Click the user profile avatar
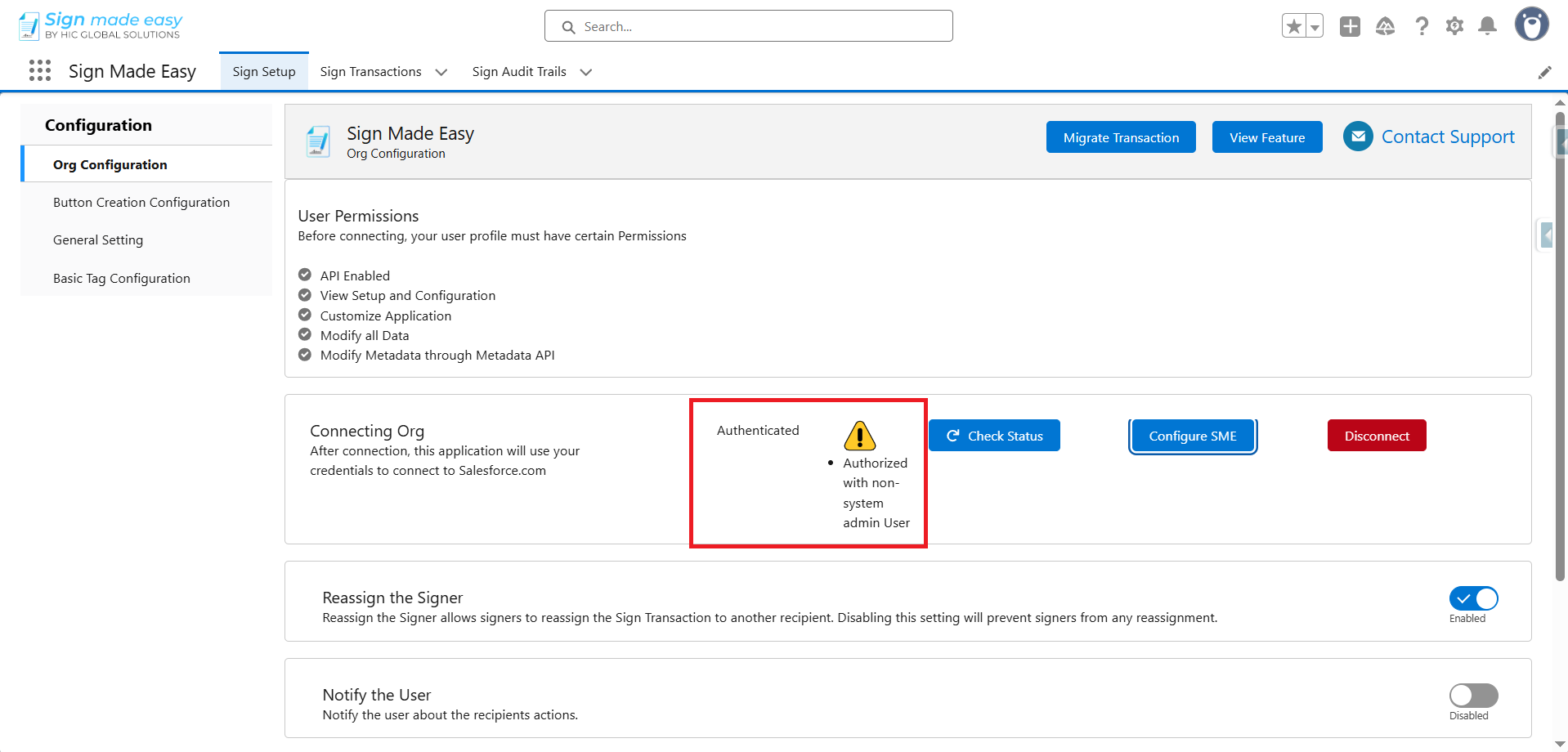Screen dimensions: 1568x752 click(1531, 25)
